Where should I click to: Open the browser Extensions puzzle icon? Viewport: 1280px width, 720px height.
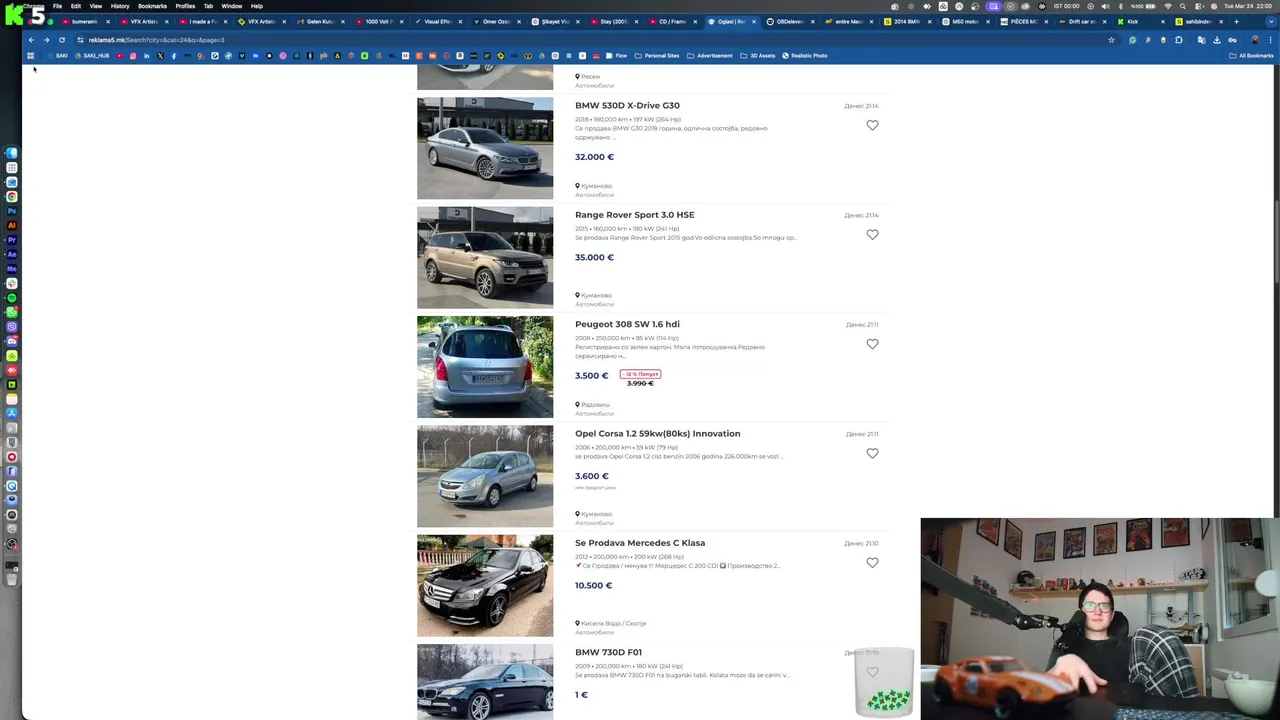coord(1179,40)
